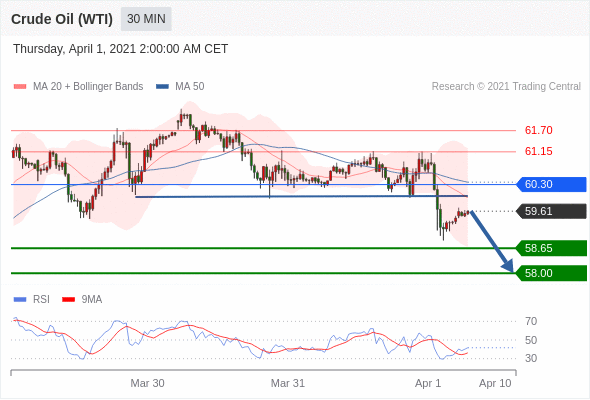590x400 pixels.
Task: Click the RSI 70 level label
Action: 531,321
